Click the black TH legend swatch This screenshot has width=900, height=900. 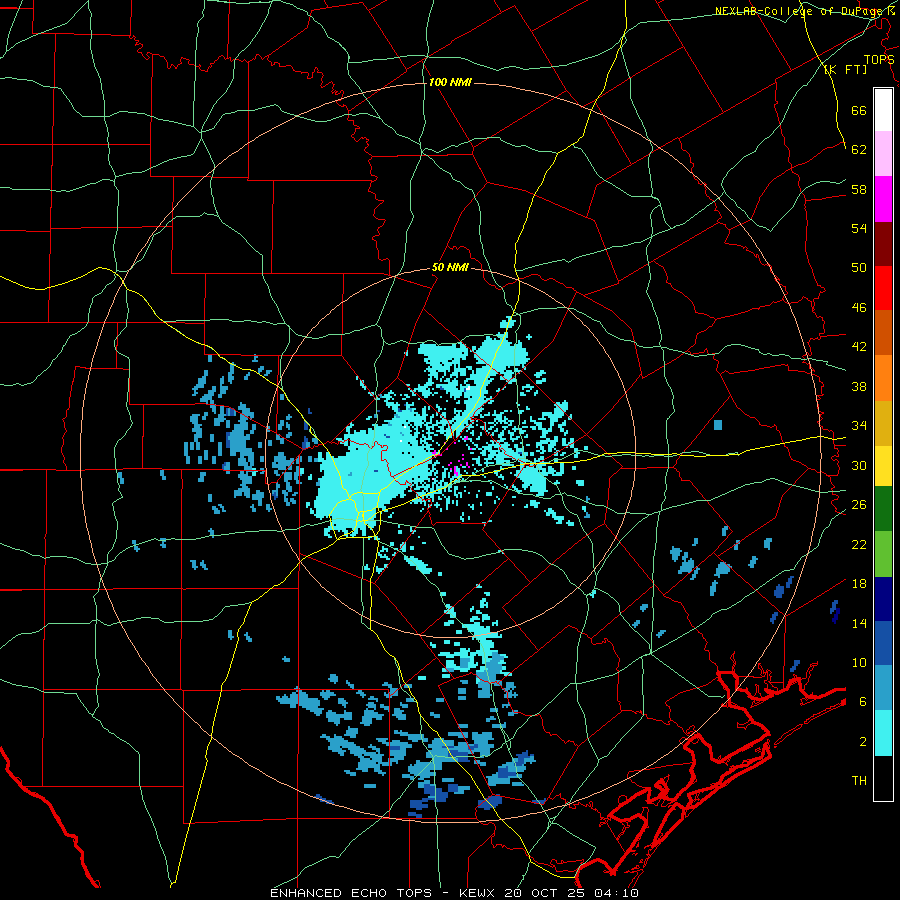click(x=883, y=778)
